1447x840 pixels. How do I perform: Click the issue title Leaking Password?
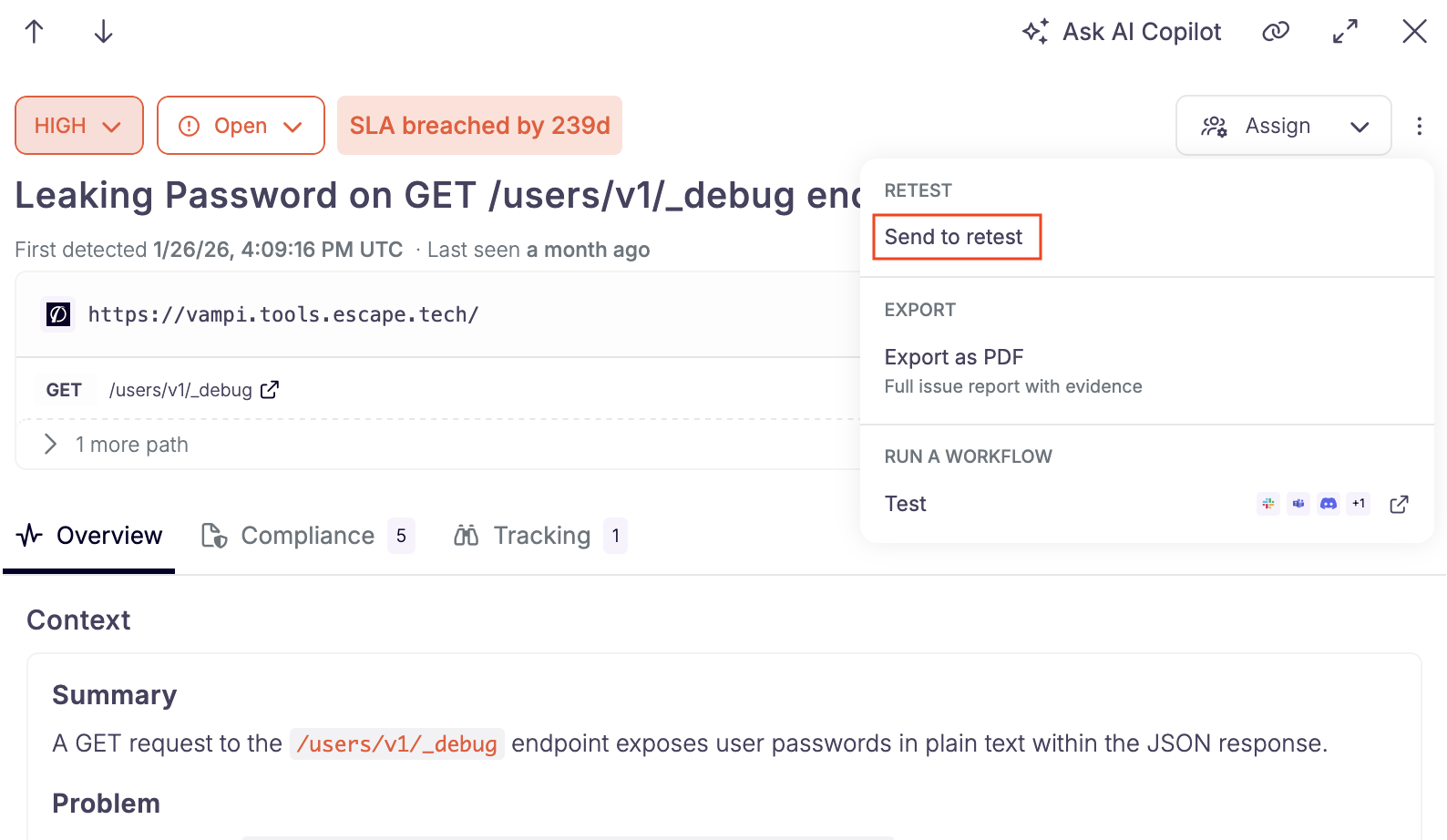(437, 195)
